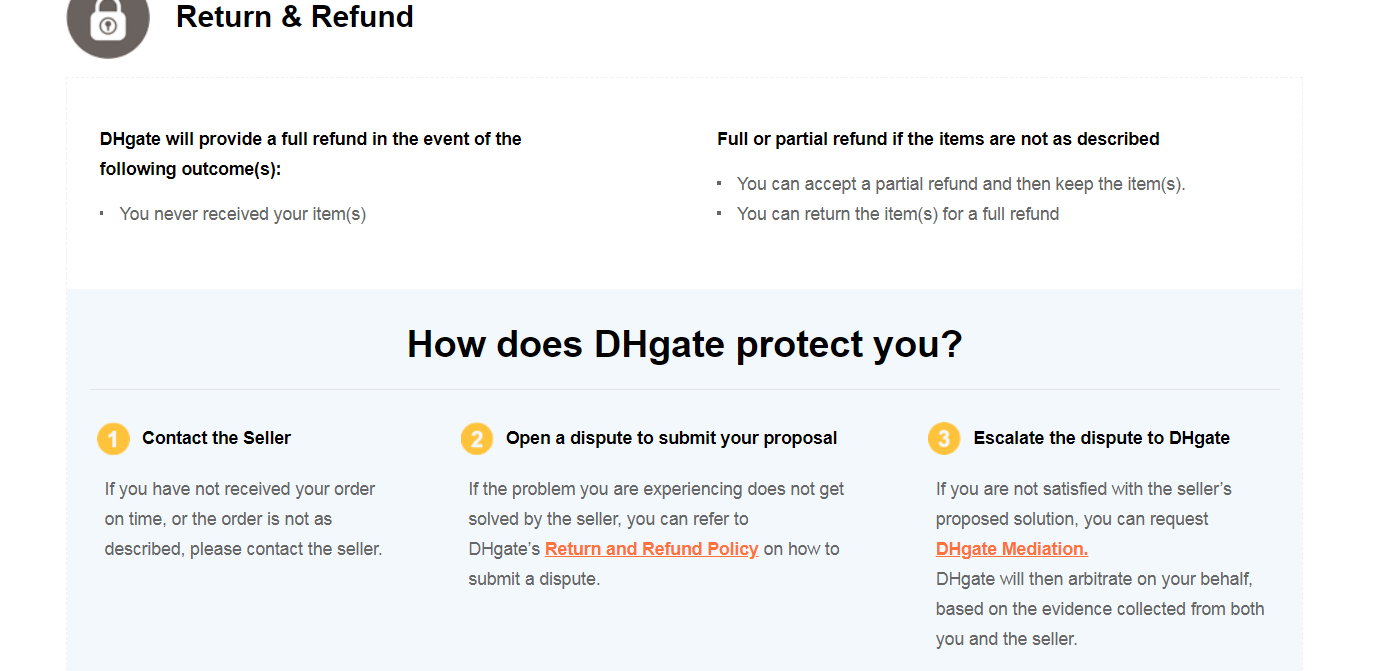Image resolution: width=1374 pixels, height=671 pixels.
Task: Click 'You never received your item(s)' bullet
Action: 243,214
